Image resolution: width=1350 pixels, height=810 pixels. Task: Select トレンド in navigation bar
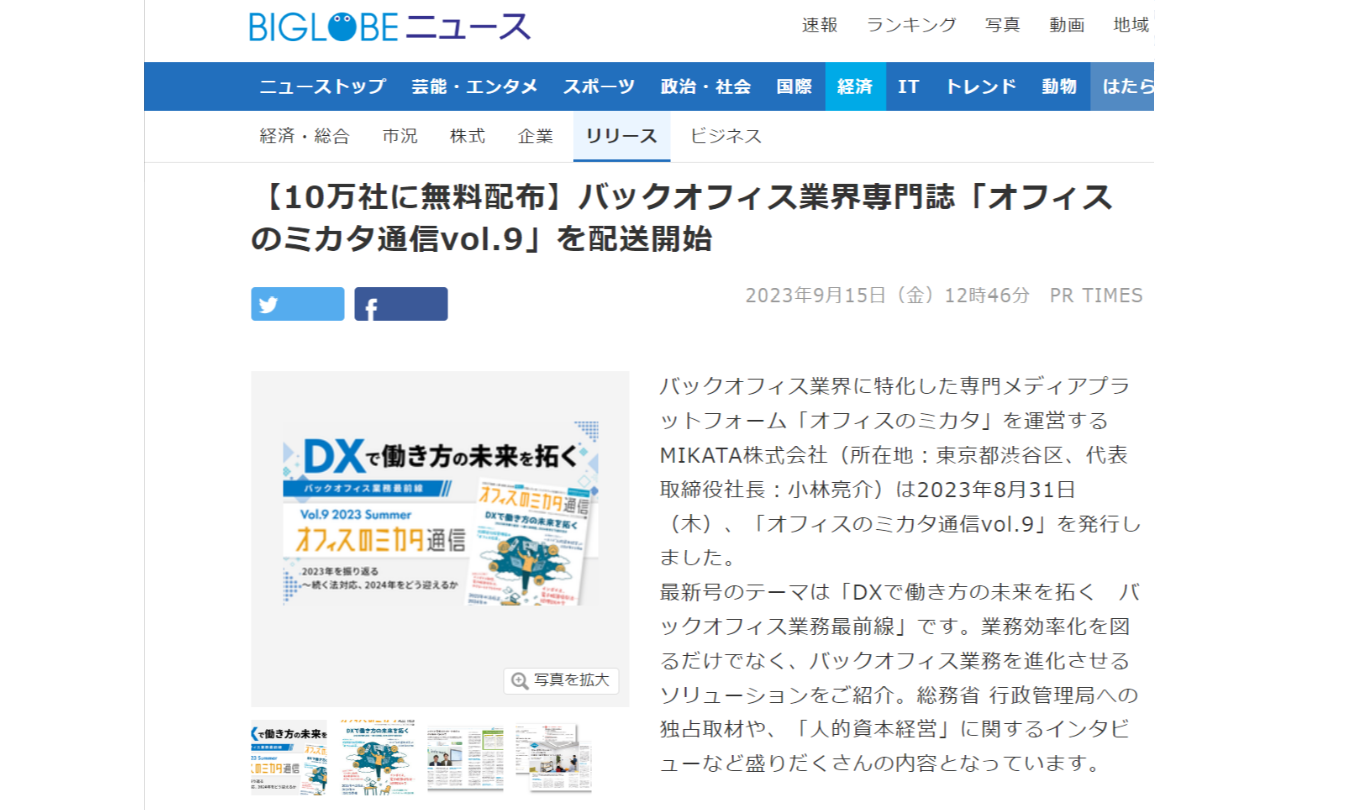(x=980, y=86)
